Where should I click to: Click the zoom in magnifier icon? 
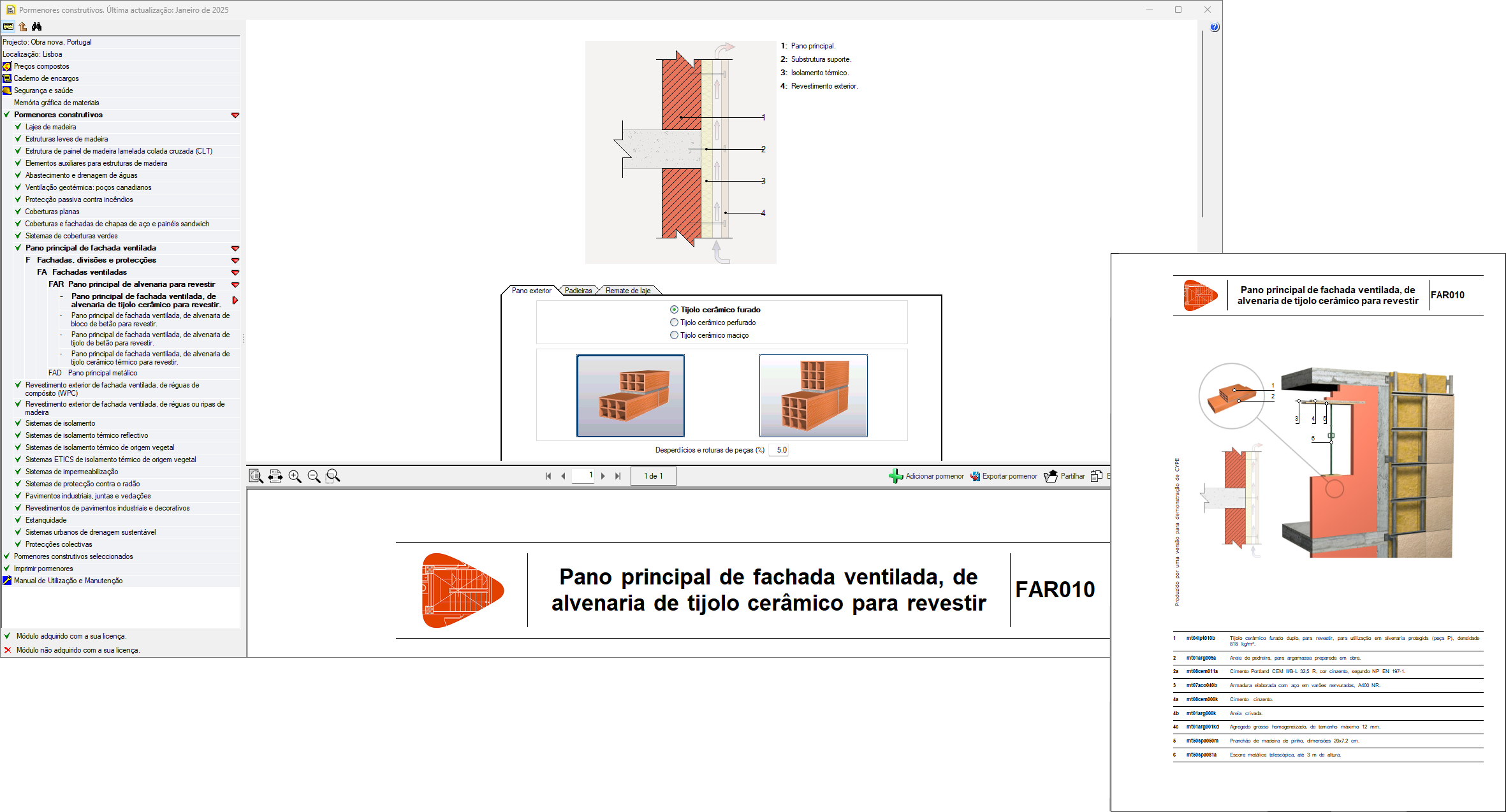pos(295,476)
